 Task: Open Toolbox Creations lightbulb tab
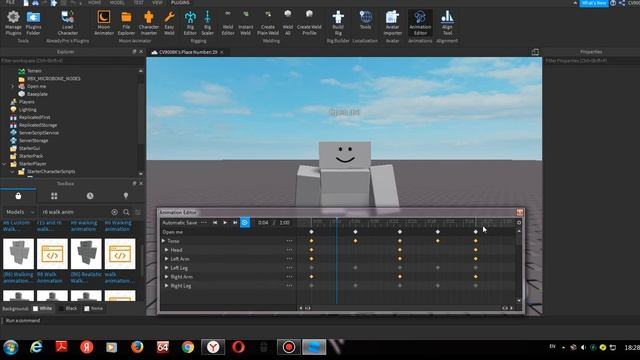pyautogui.click(x=126, y=196)
